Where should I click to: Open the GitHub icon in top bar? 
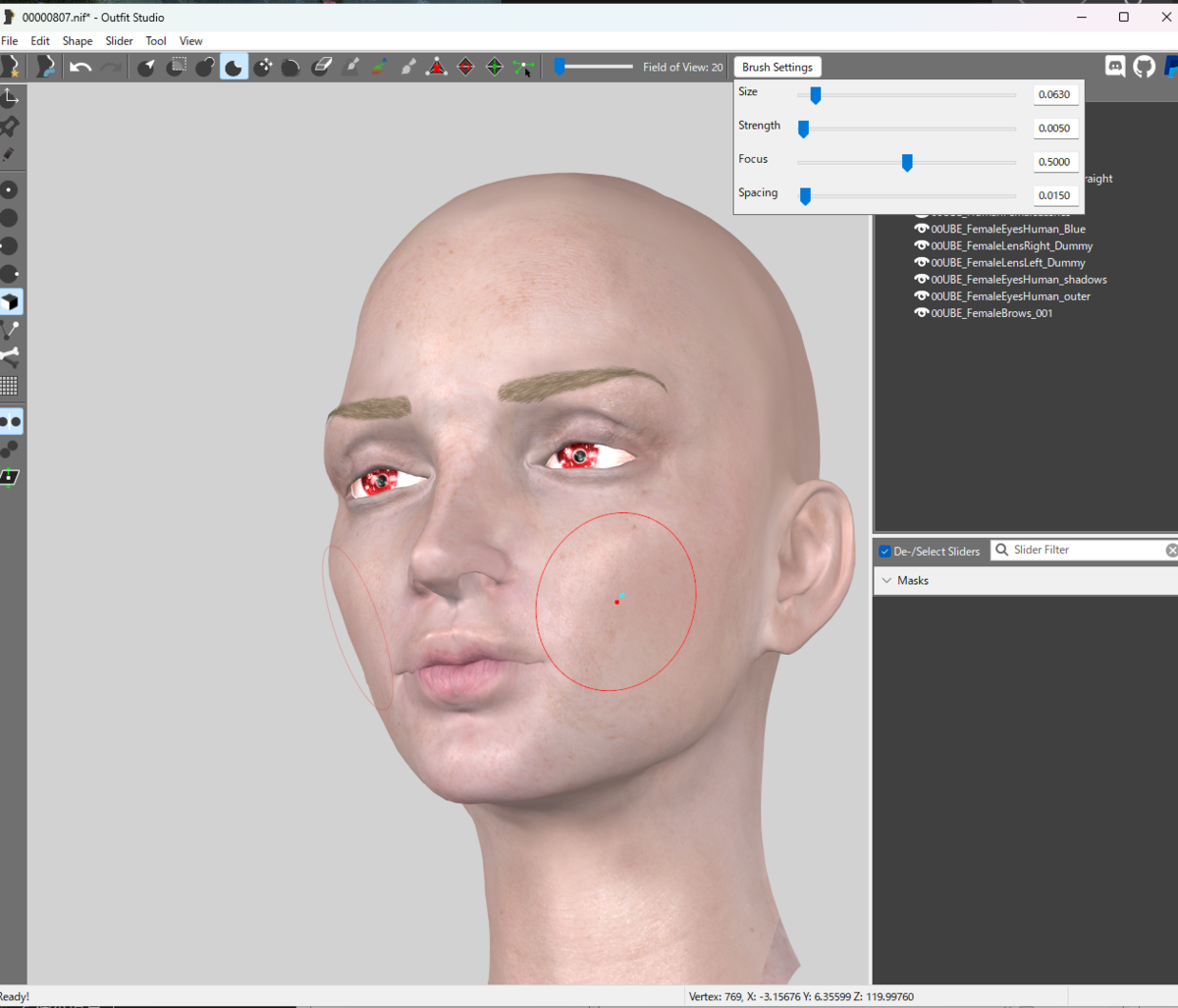click(1144, 67)
